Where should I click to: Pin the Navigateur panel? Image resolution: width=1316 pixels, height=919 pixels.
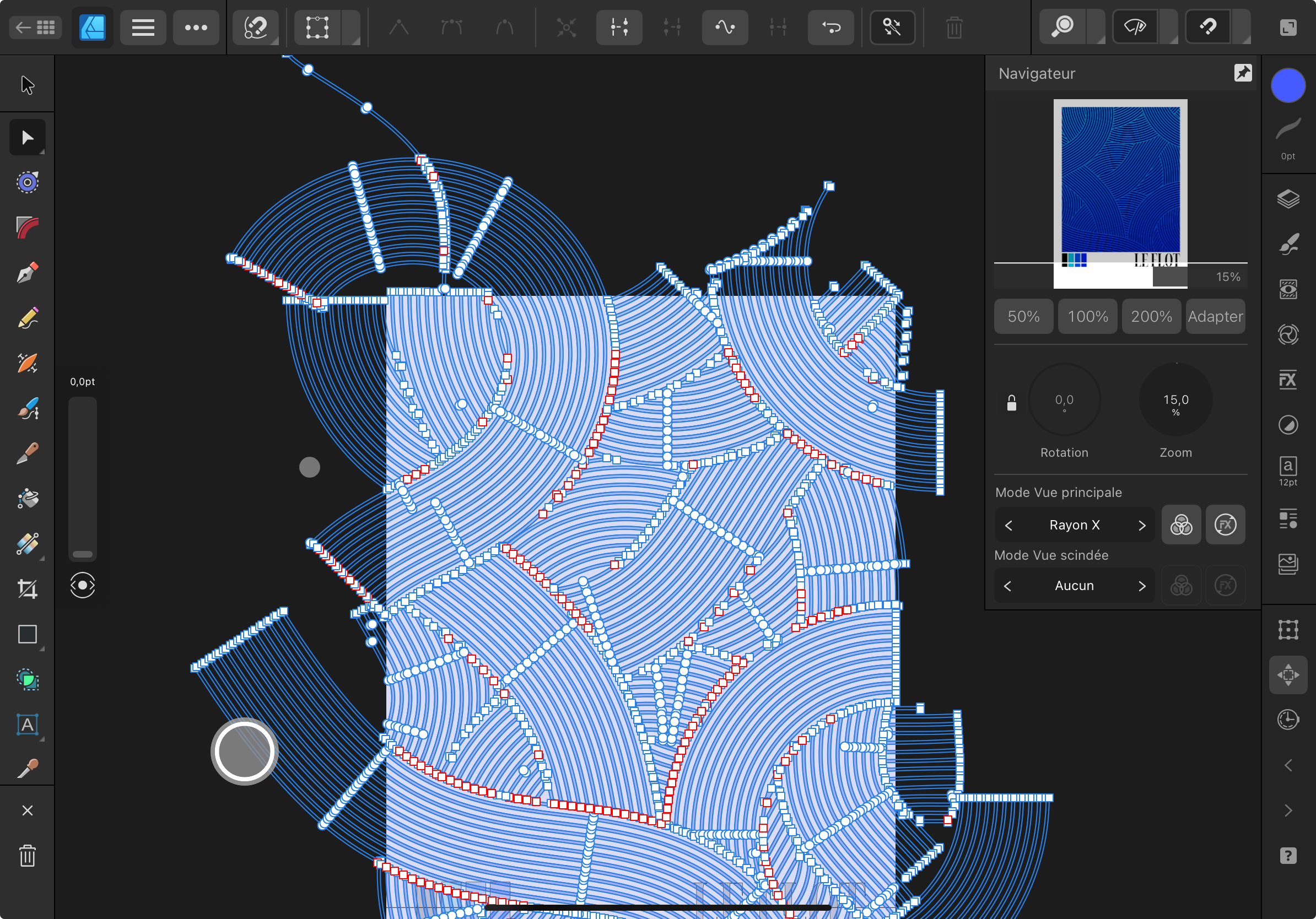pos(1243,73)
